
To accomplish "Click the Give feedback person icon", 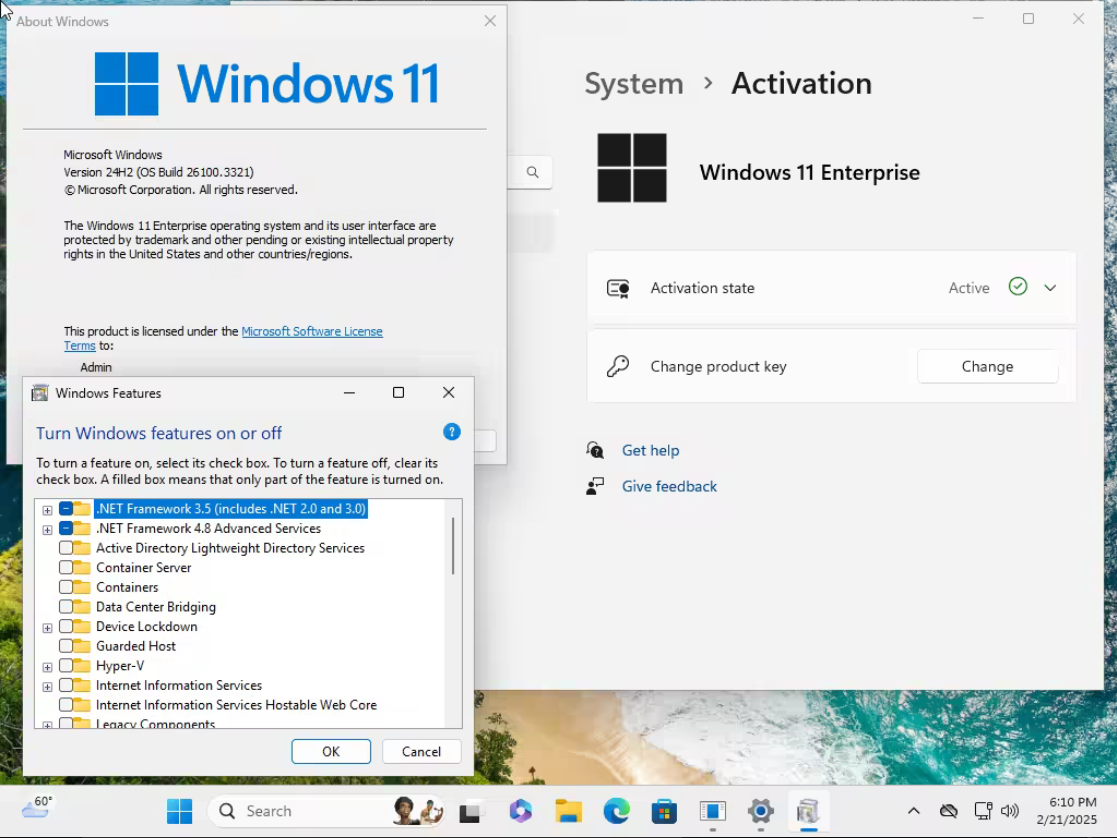I will coord(595,486).
